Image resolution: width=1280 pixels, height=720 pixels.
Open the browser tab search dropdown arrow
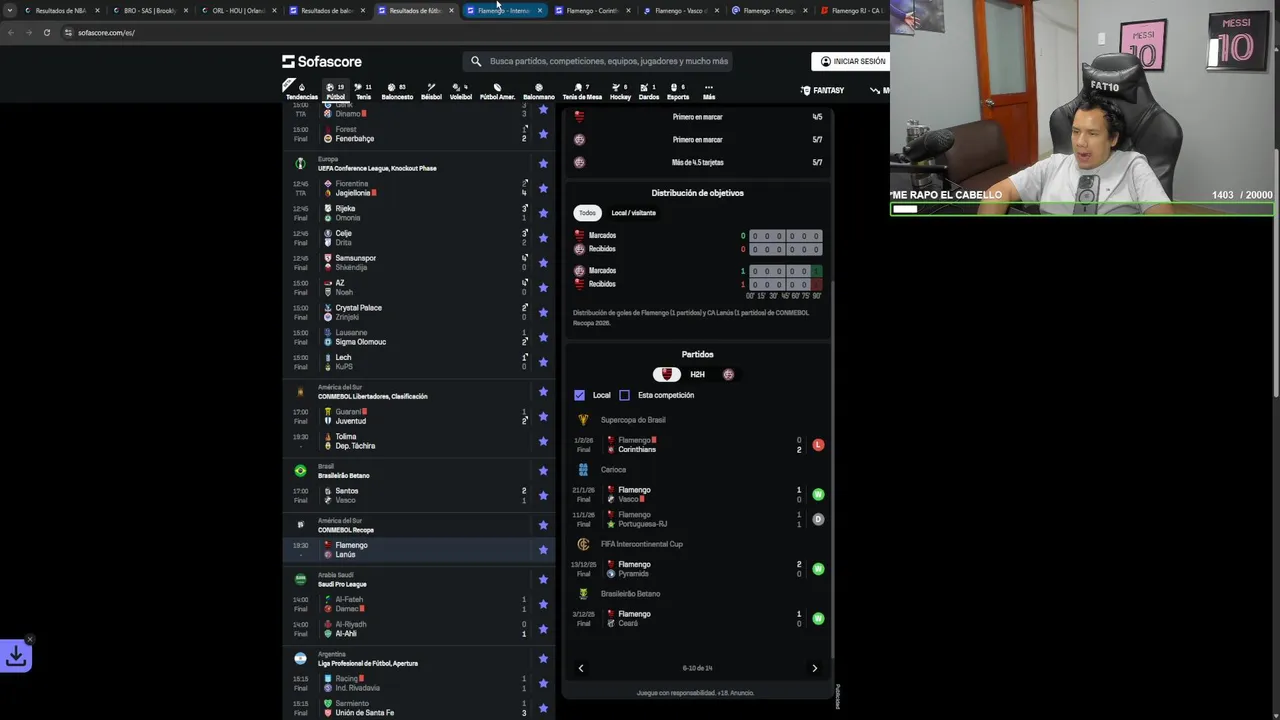coord(10,10)
